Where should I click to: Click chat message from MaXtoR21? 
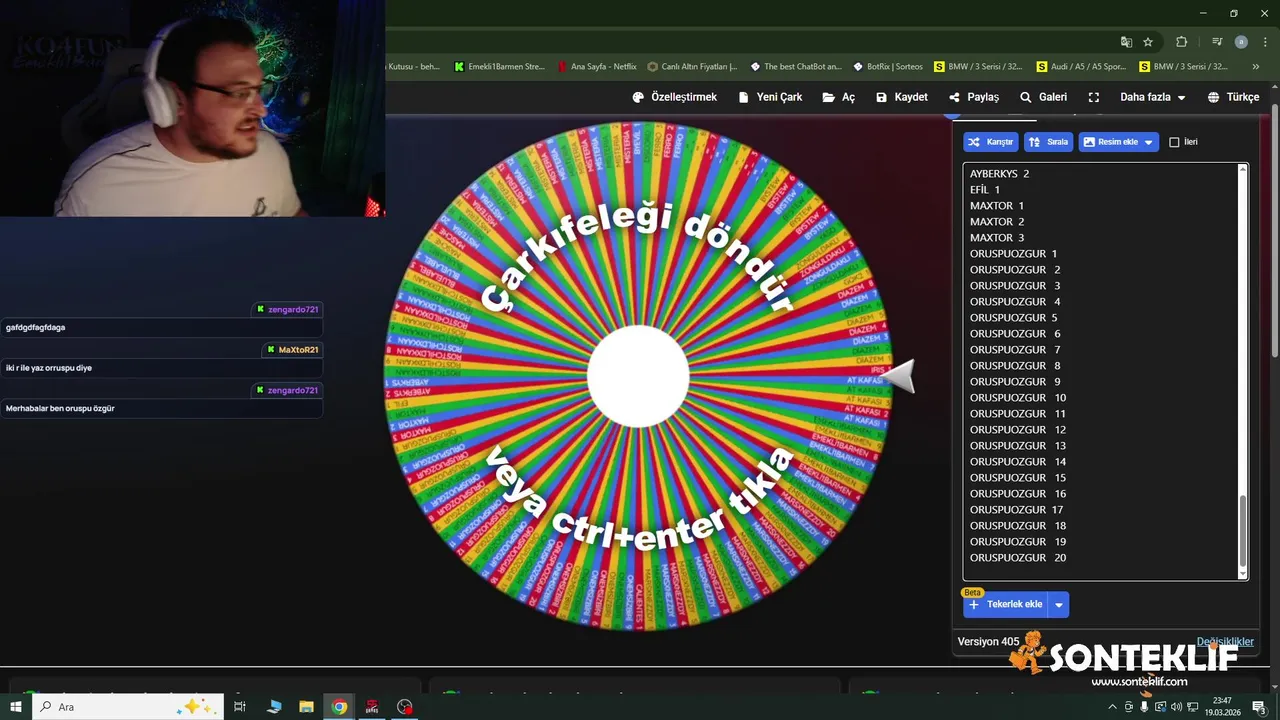[x=161, y=368]
